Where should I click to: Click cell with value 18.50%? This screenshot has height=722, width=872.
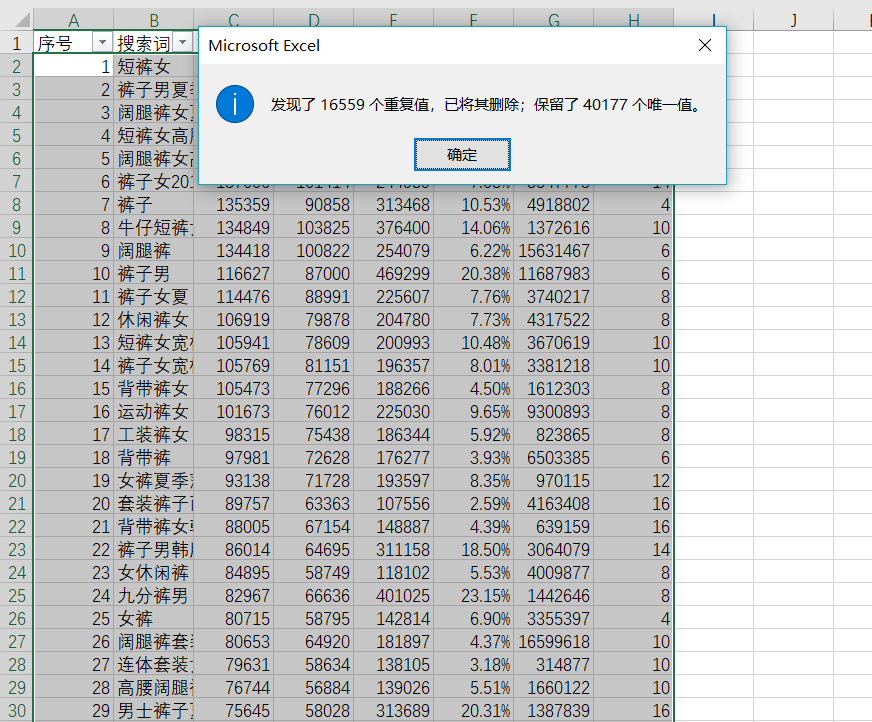pos(474,550)
